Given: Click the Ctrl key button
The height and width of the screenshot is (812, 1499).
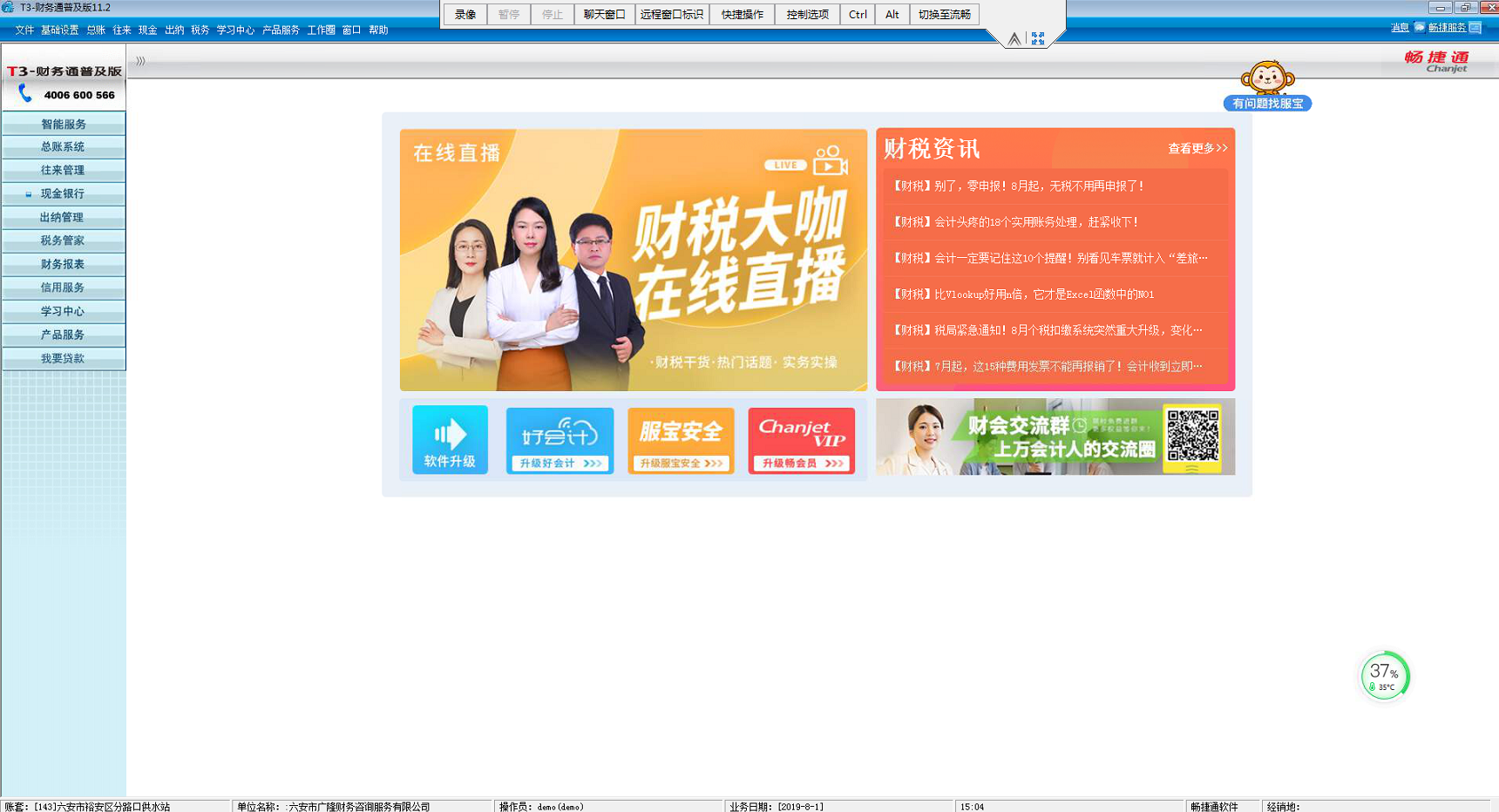Looking at the screenshot, I should pyautogui.click(x=858, y=14).
